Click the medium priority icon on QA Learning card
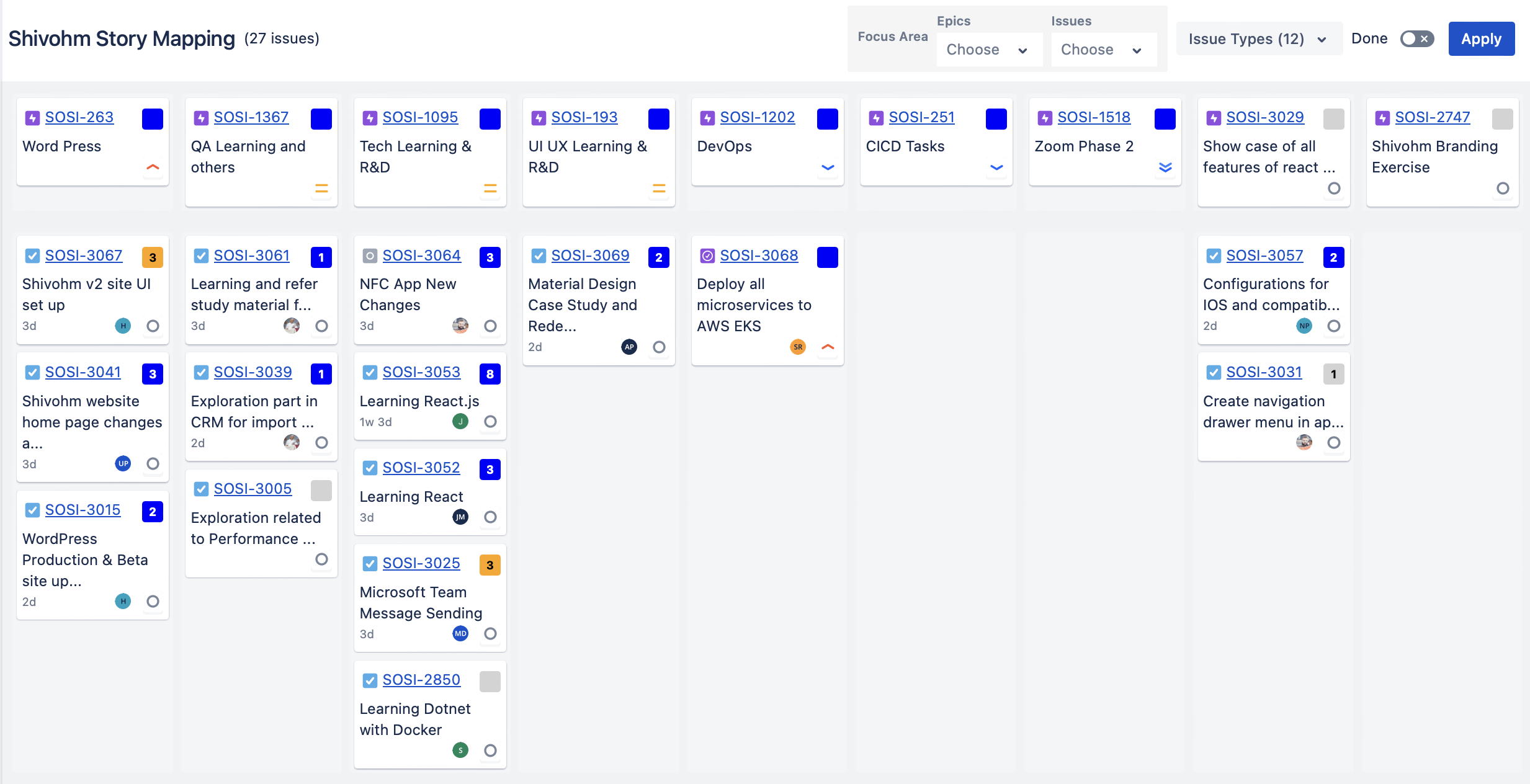Viewport: 1530px width, 784px height. click(x=321, y=189)
